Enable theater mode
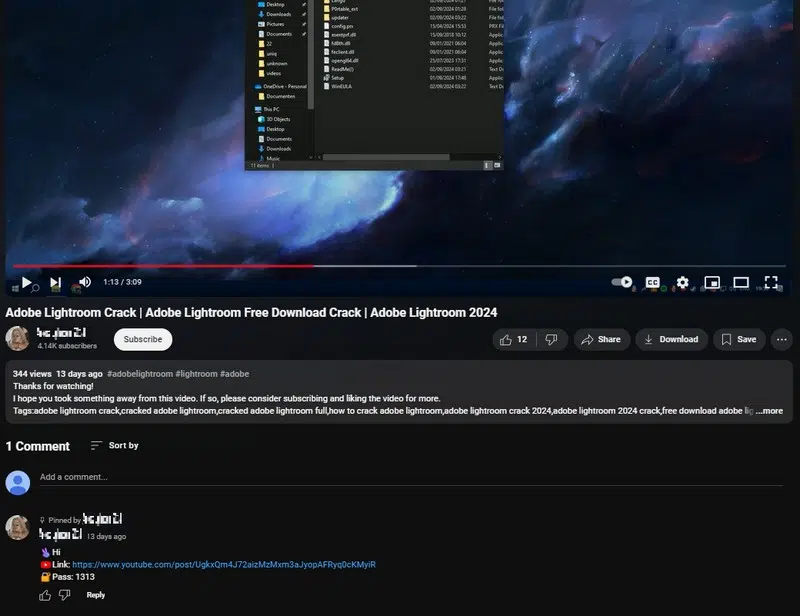The height and width of the screenshot is (616, 800). (741, 283)
